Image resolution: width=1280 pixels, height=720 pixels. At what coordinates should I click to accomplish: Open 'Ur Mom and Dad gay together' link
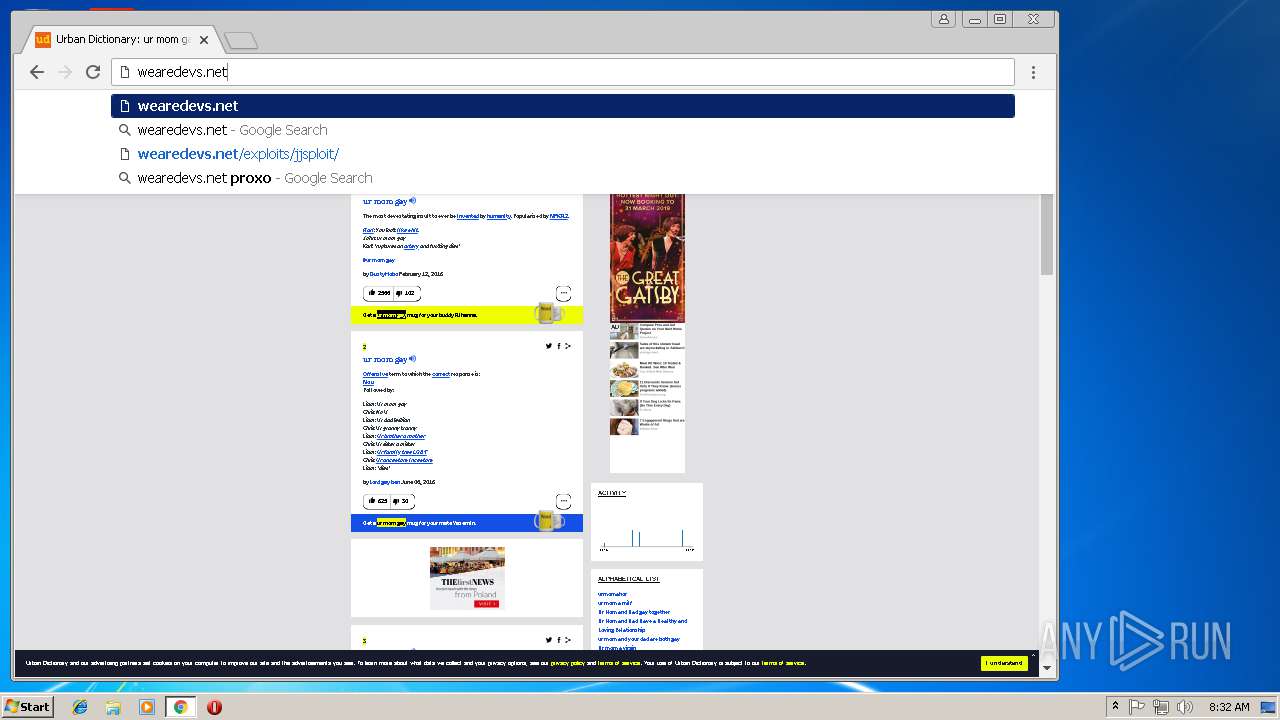tap(634, 612)
